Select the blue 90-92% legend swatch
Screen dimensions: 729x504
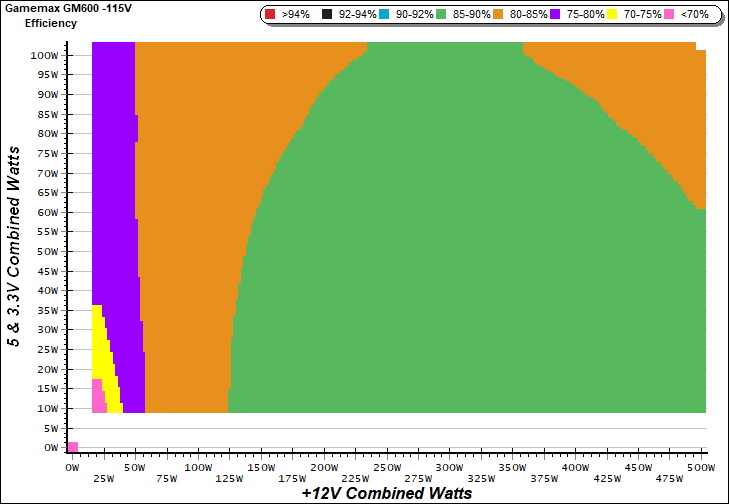pos(388,15)
